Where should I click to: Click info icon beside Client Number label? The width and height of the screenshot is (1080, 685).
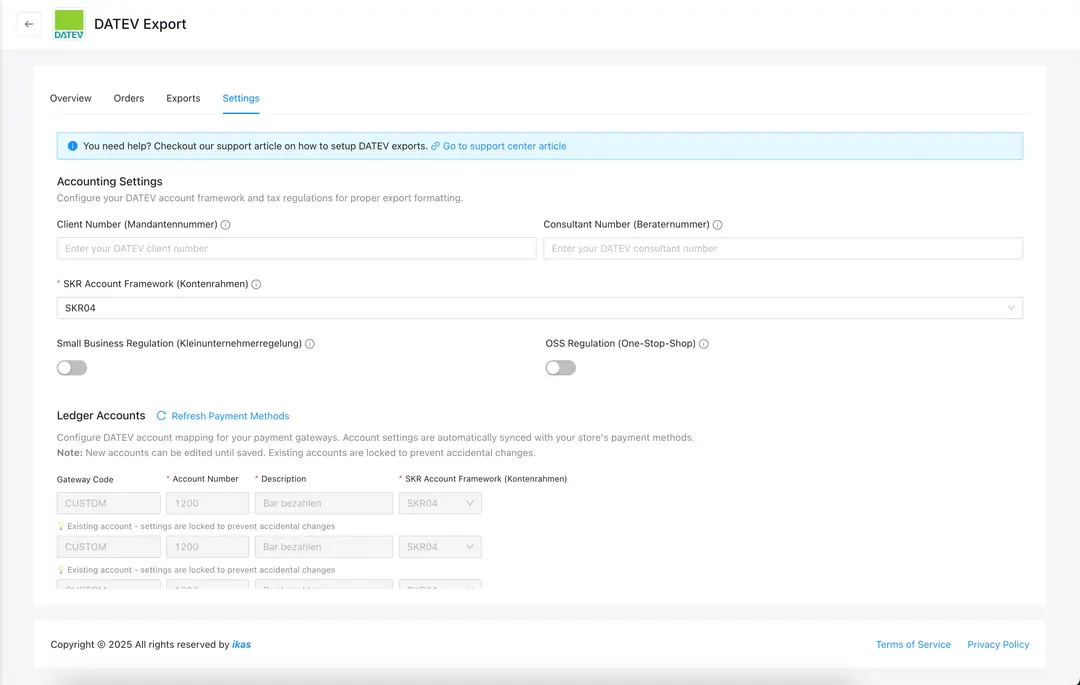pos(225,225)
